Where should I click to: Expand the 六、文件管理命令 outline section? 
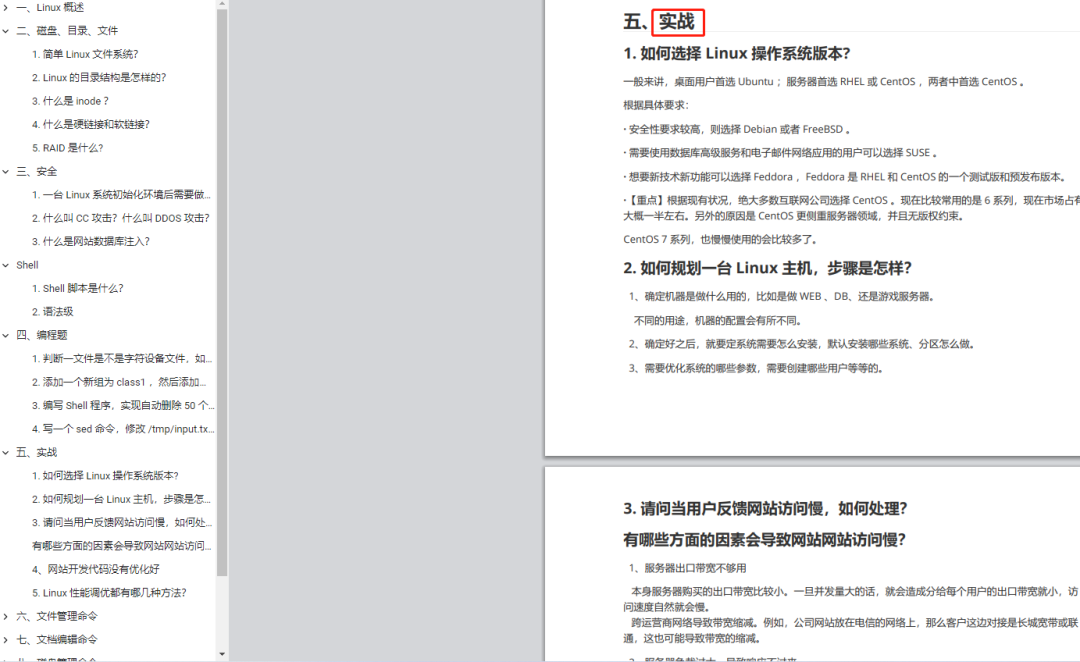pyautogui.click(x=6, y=617)
